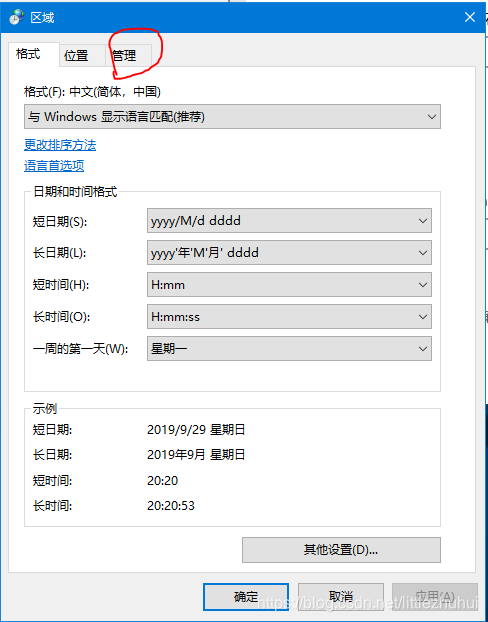Click the 区域 window title text

(42, 18)
